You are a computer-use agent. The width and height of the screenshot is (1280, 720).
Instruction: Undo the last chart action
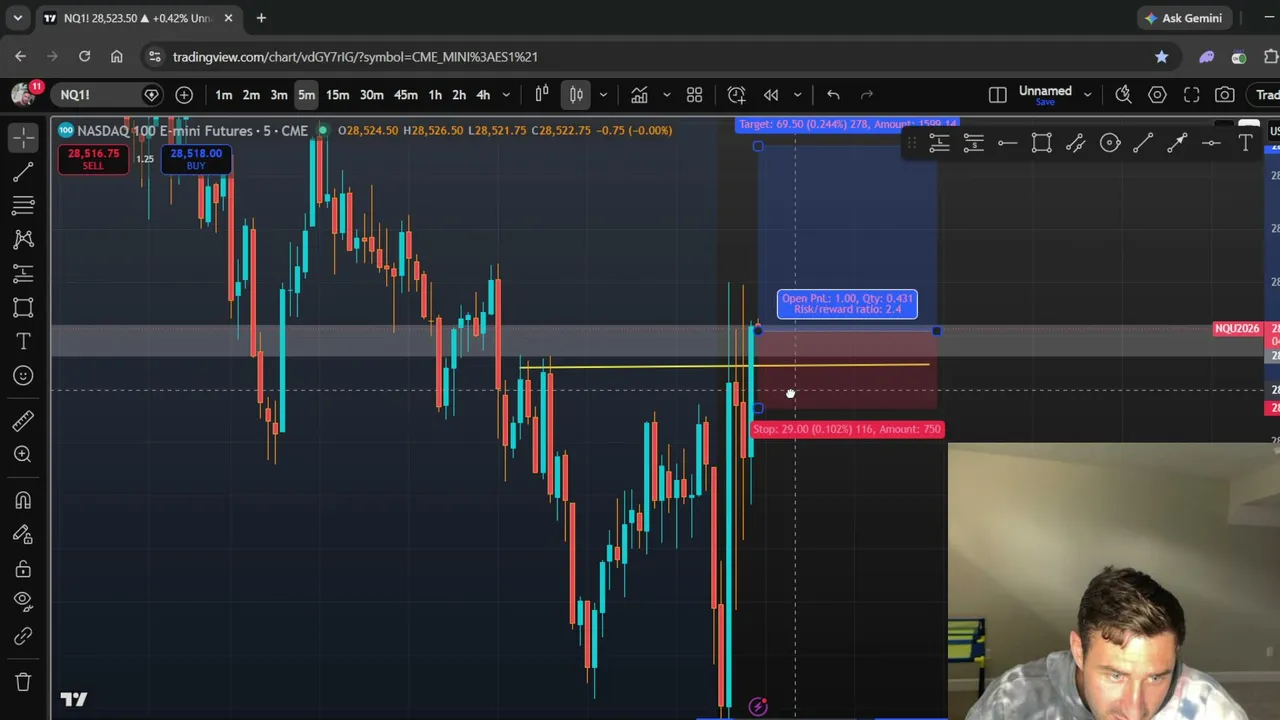click(833, 95)
